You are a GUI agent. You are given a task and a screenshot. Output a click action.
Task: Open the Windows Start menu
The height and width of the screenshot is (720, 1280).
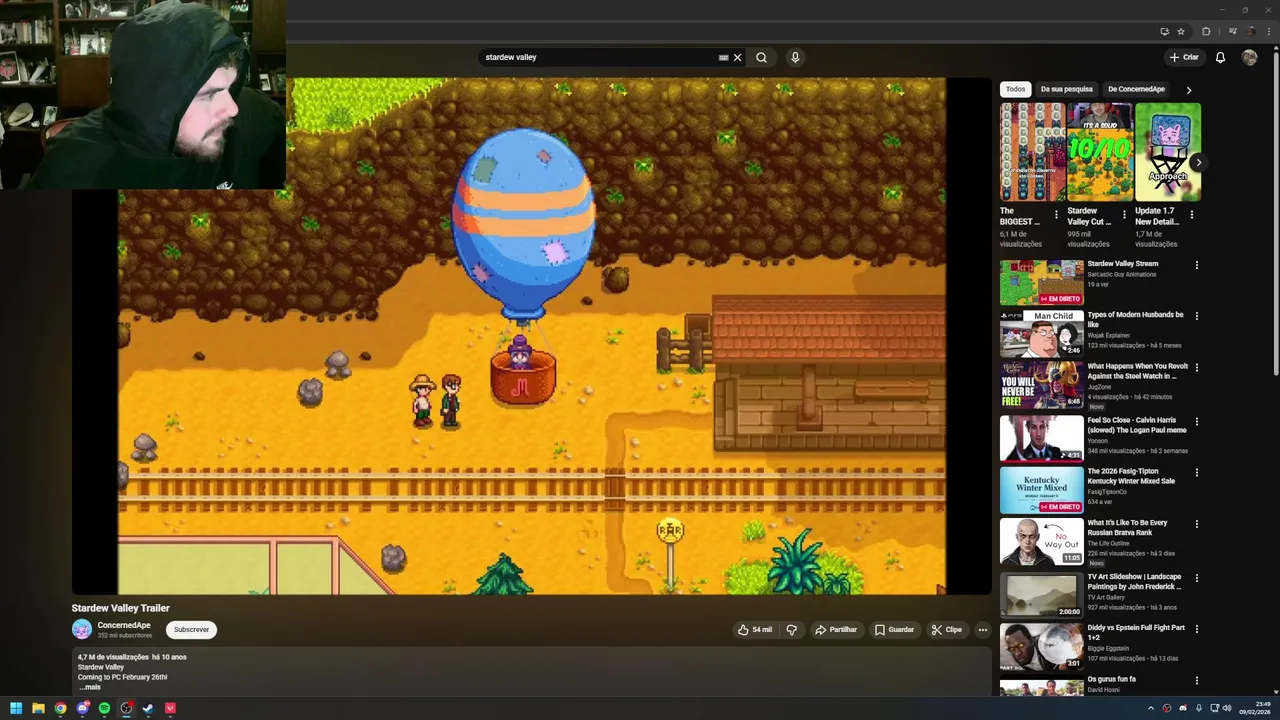click(x=16, y=708)
